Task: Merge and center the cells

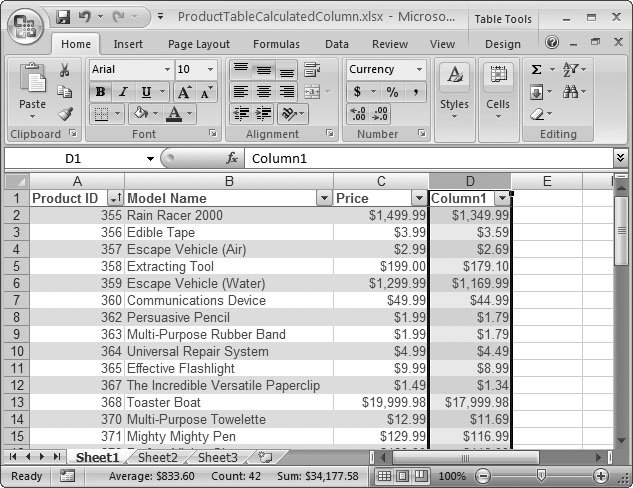Action: tap(312, 92)
